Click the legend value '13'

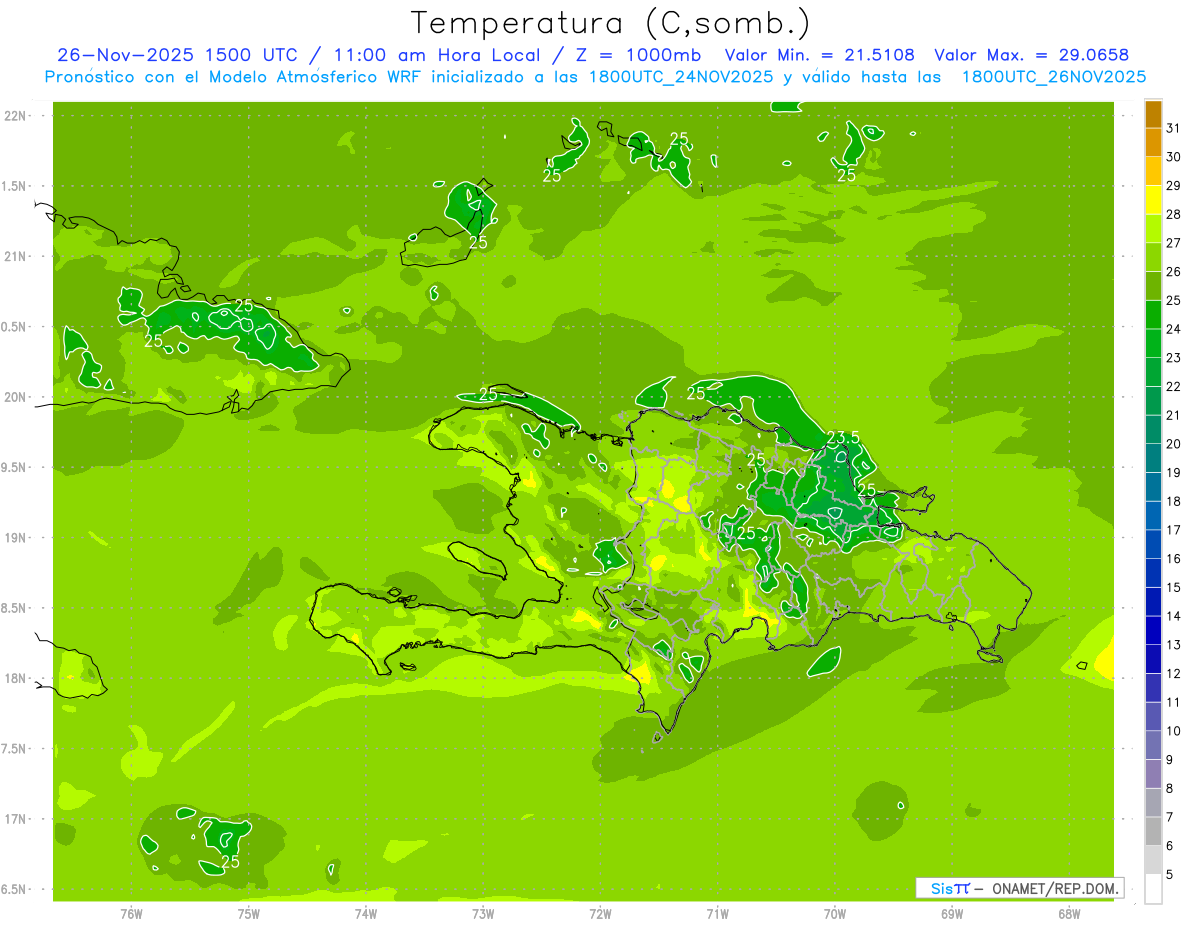pyautogui.click(x=1174, y=645)
